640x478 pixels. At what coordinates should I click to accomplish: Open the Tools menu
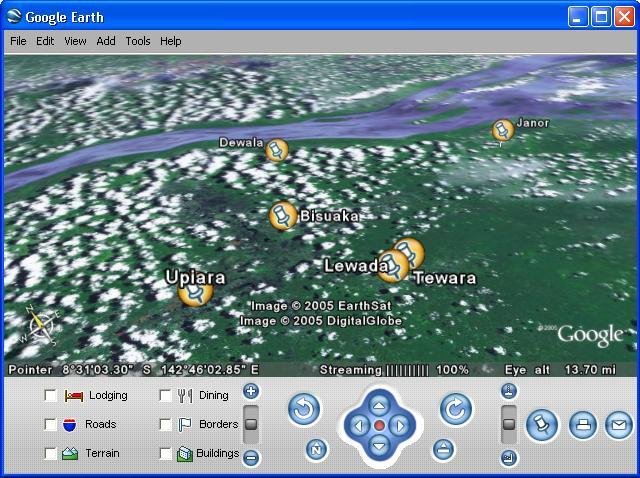click(x=138, y=41)
